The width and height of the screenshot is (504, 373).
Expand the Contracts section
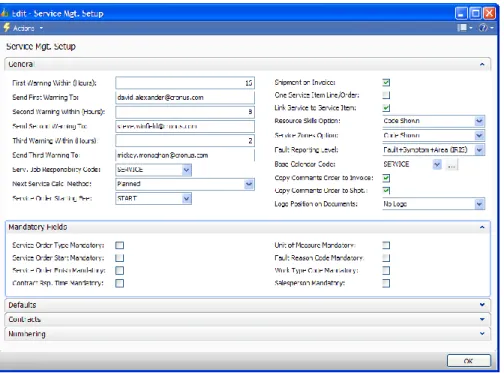(x=482, y=319)
